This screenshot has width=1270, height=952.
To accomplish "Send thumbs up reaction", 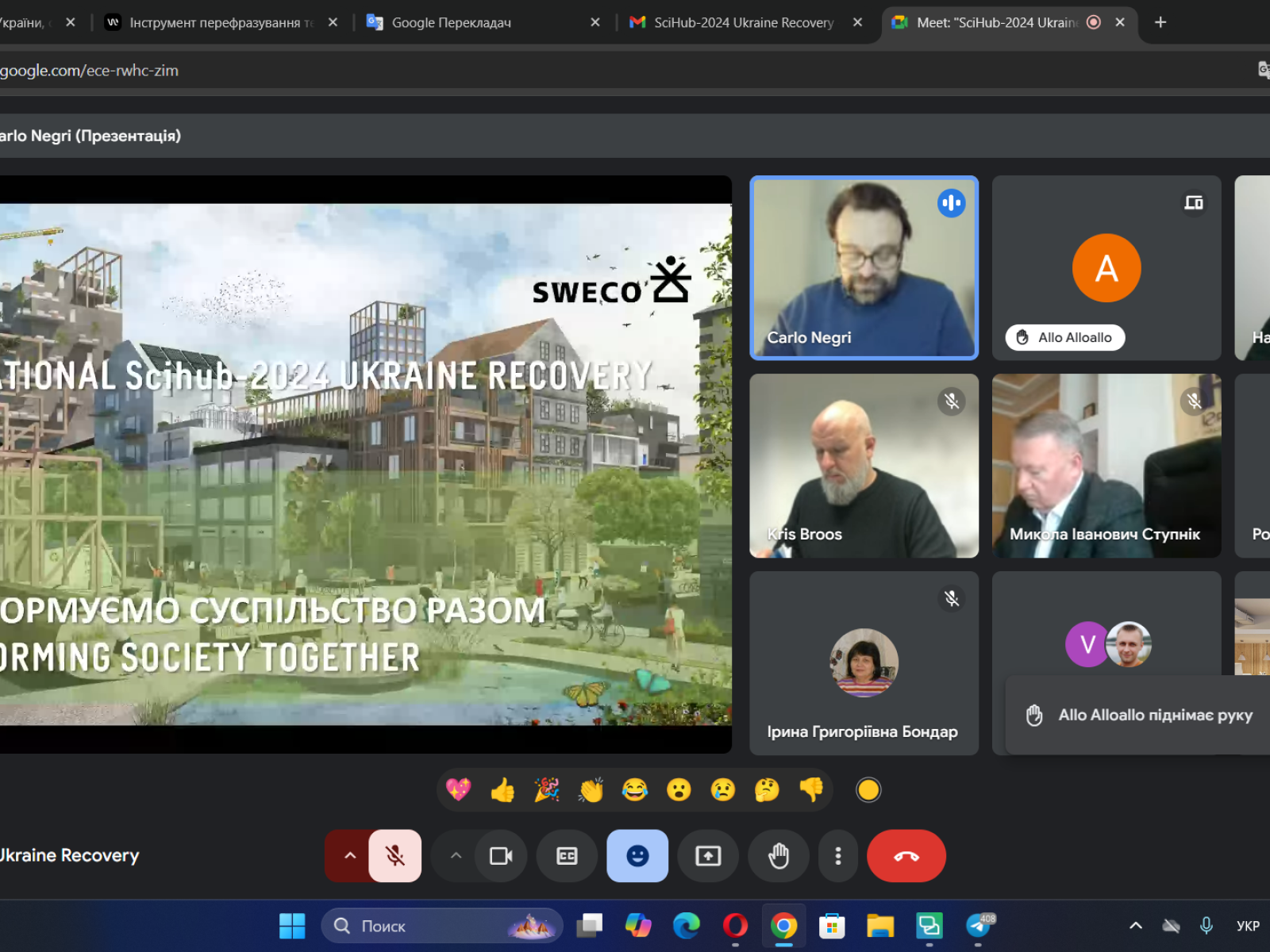I will [502, 789].
